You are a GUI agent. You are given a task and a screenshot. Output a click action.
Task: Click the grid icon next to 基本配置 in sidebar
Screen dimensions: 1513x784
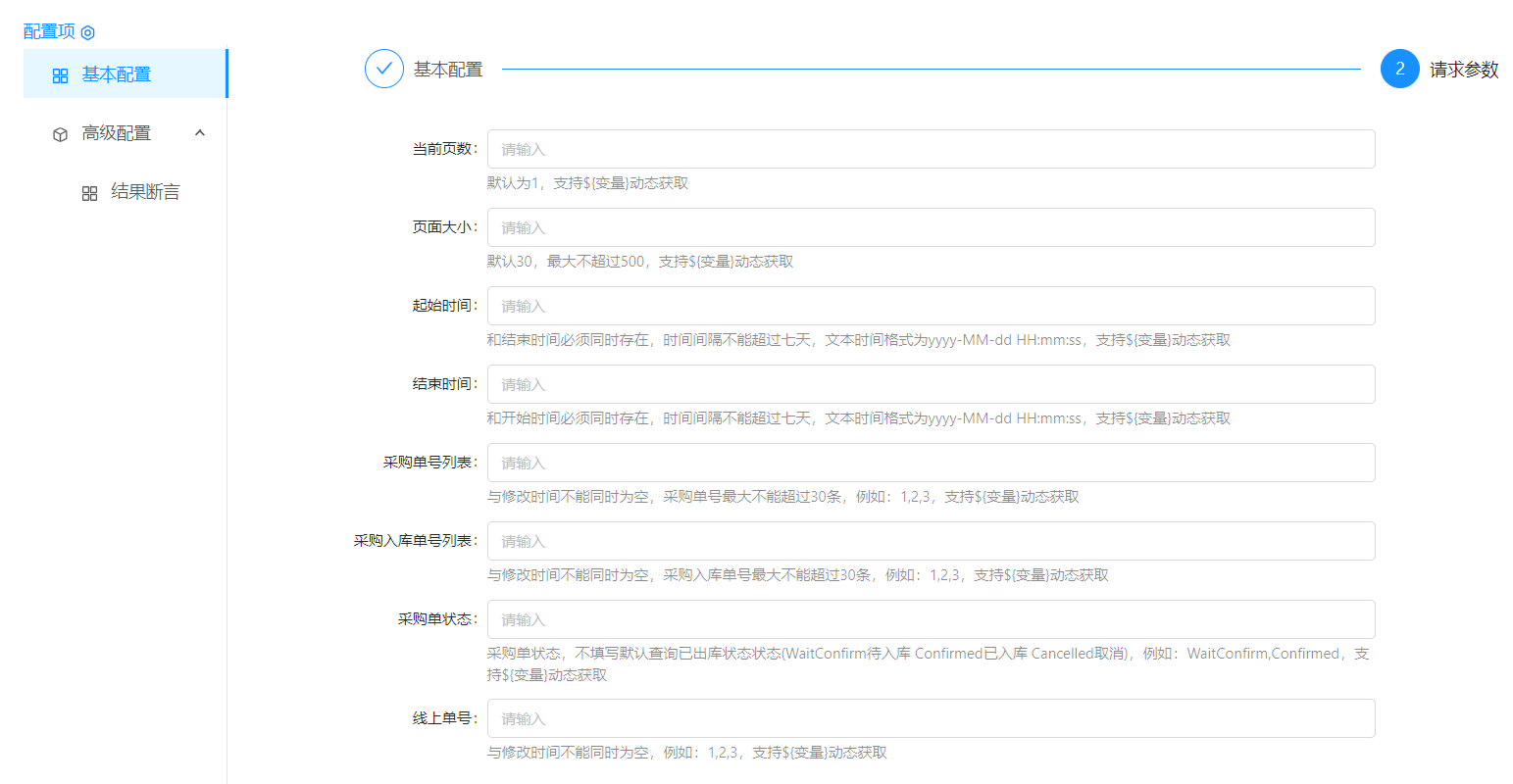60,75
